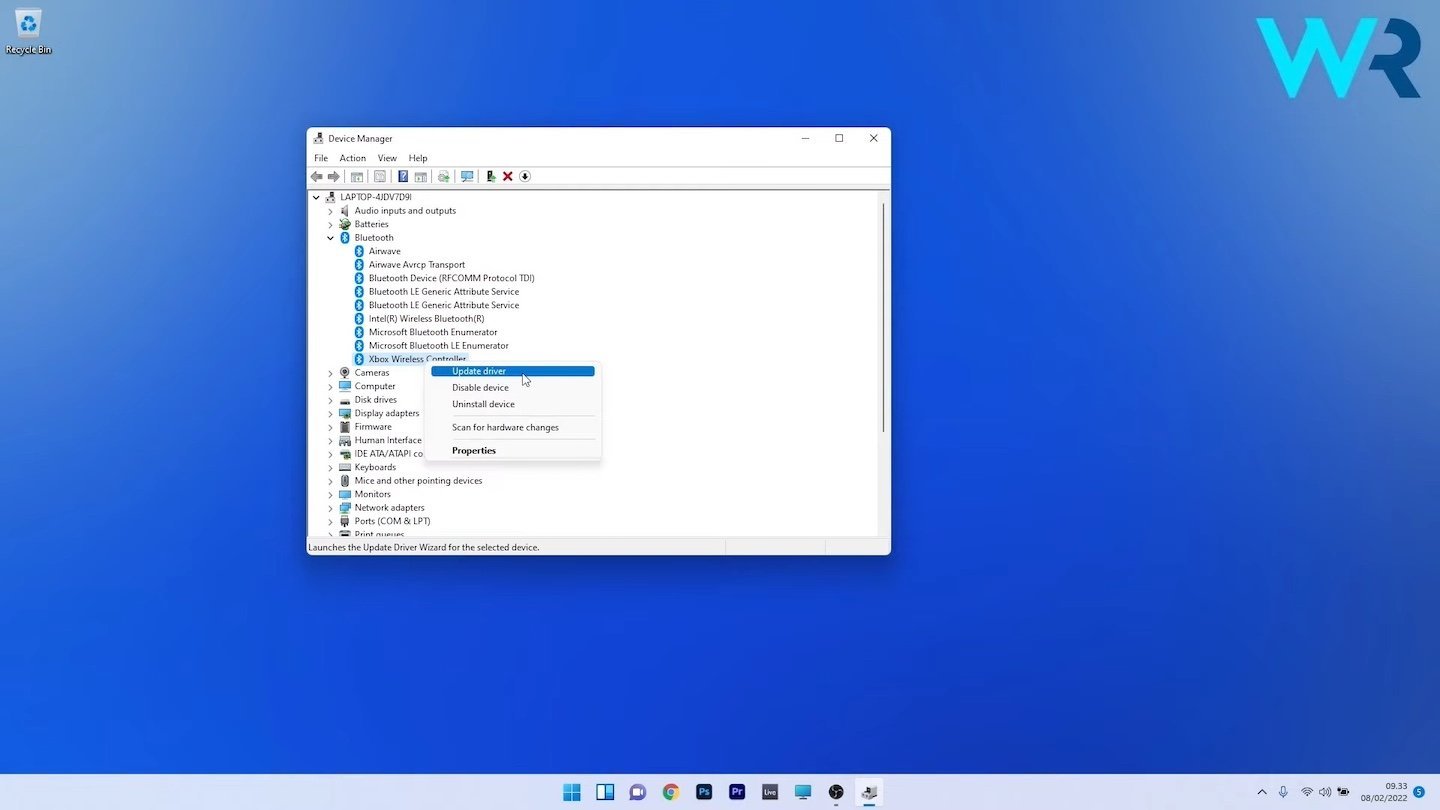The height and width of the screenshot is (810, 1440).
Task: Click the IDE ATA/ATAPI controllers category icon
Action: (345, 454)
